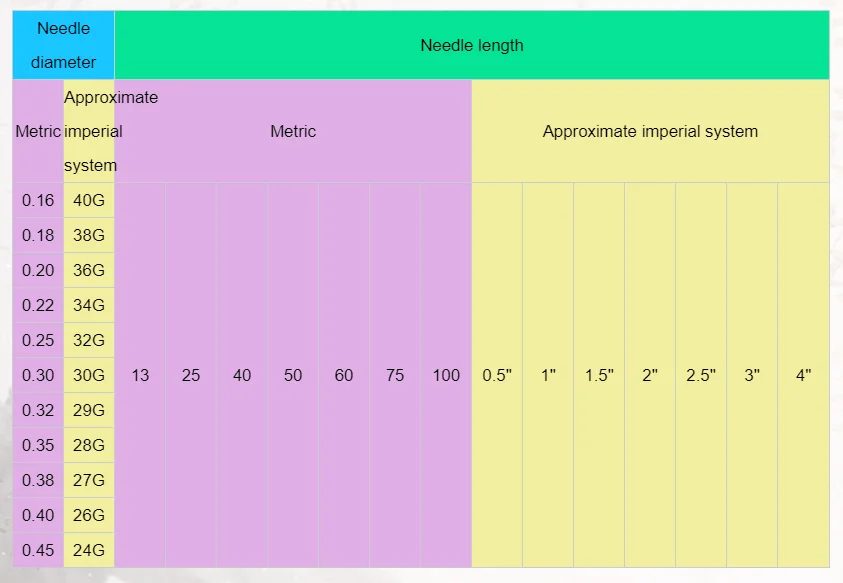Select the 29G gauge cell

[89, 410]
